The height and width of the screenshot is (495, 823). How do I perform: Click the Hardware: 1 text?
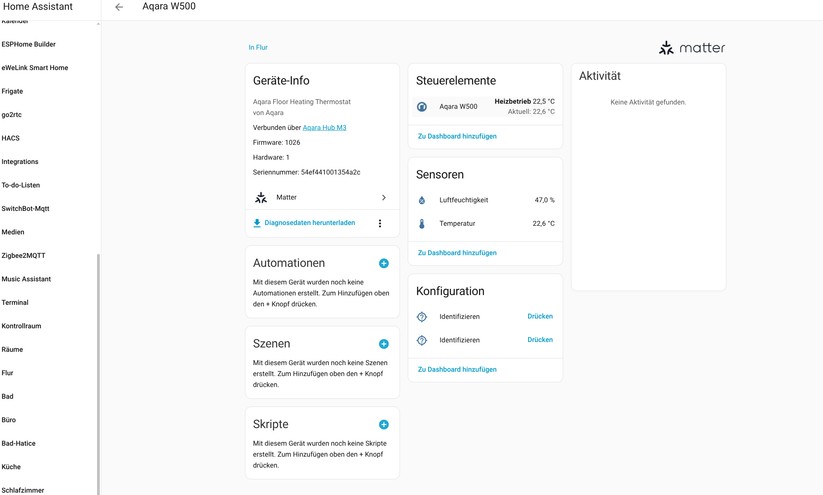(271, 157)
